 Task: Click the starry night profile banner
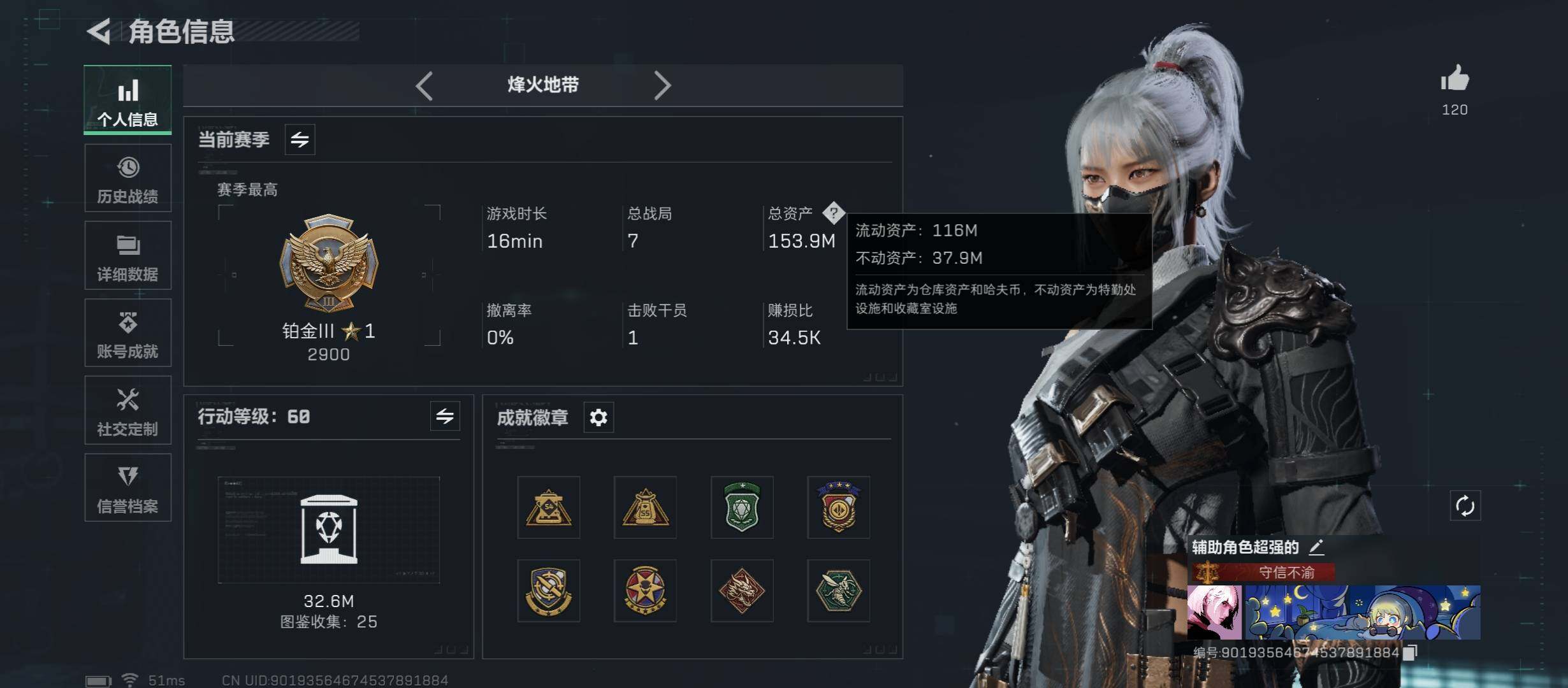1362,612
